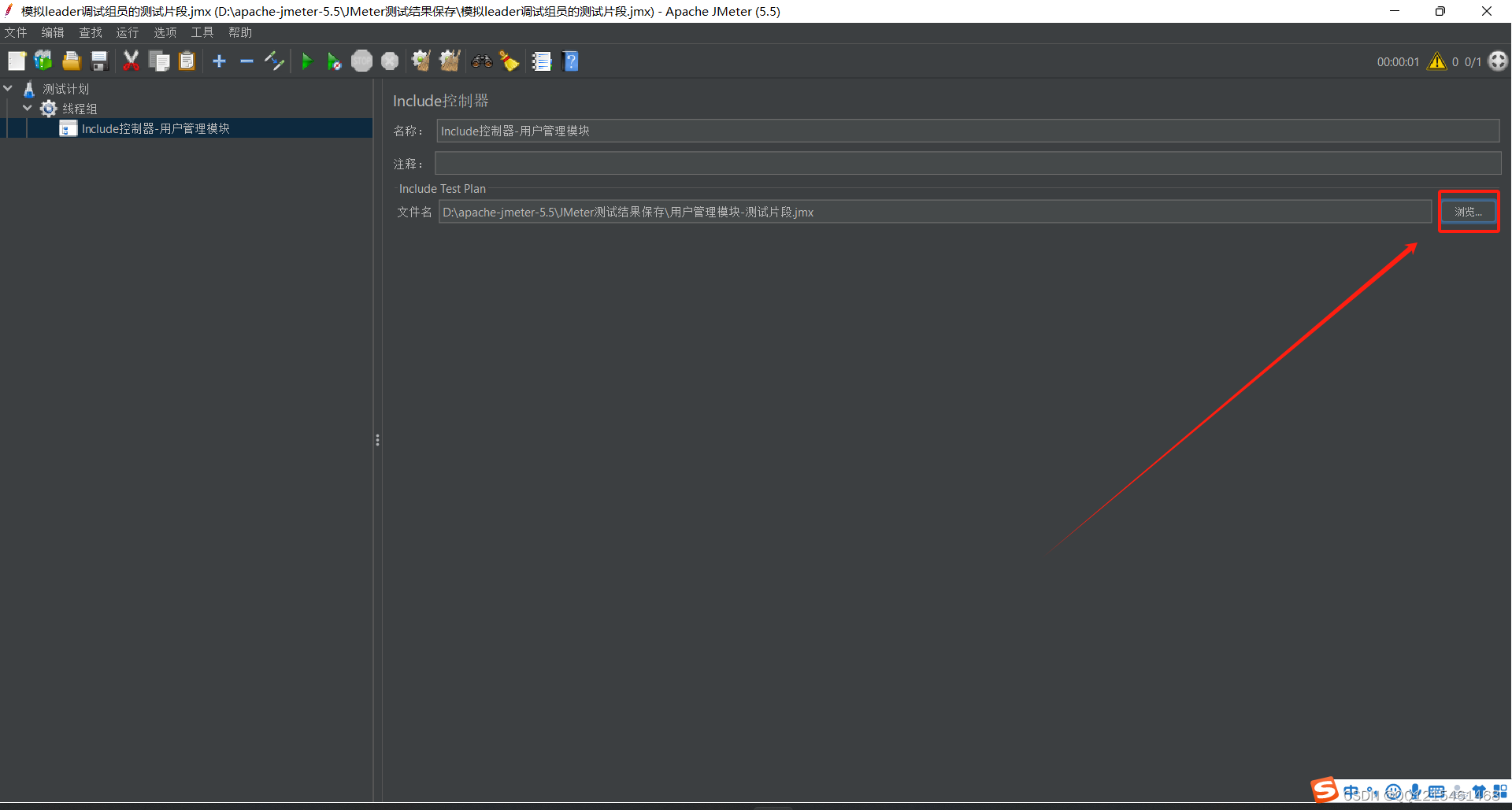Open the Templates icon in toolbar
1512x810 pixels.
coord(43,61)
